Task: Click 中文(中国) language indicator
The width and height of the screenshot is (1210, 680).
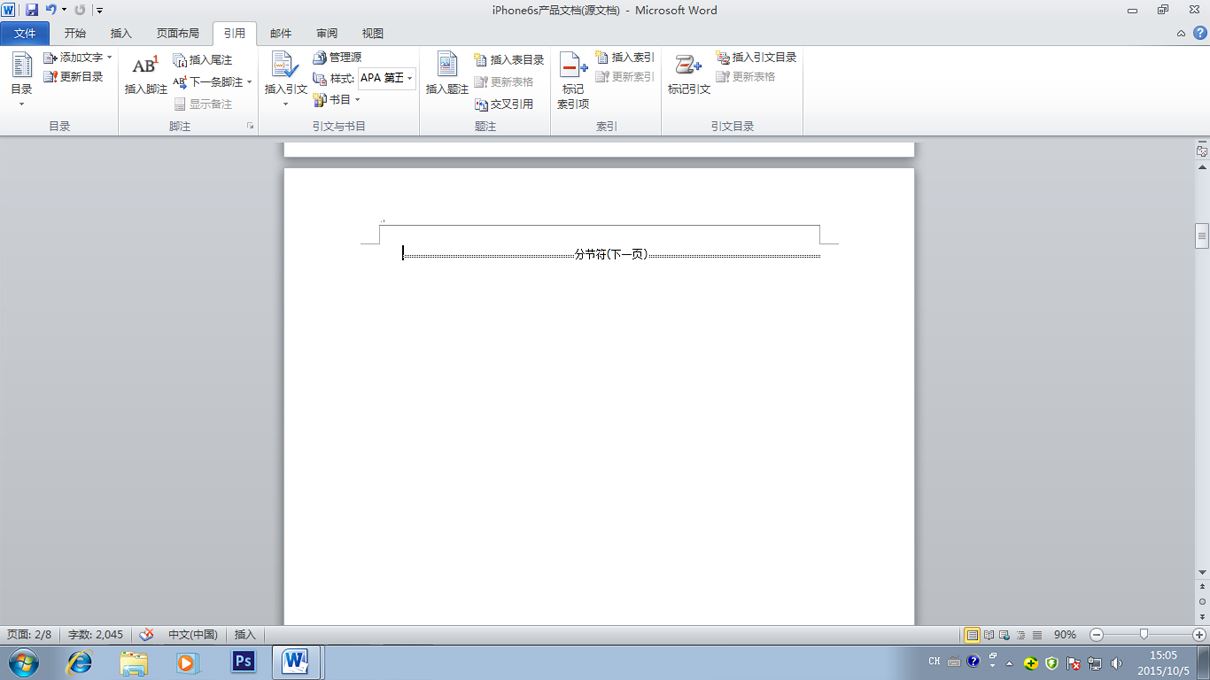Action: tap(193, 635)
